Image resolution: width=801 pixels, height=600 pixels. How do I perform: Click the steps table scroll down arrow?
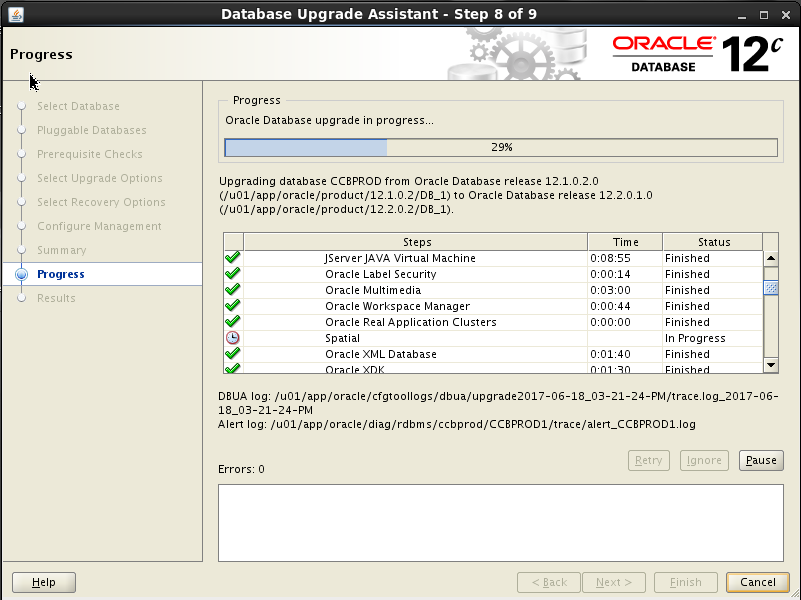771,365
